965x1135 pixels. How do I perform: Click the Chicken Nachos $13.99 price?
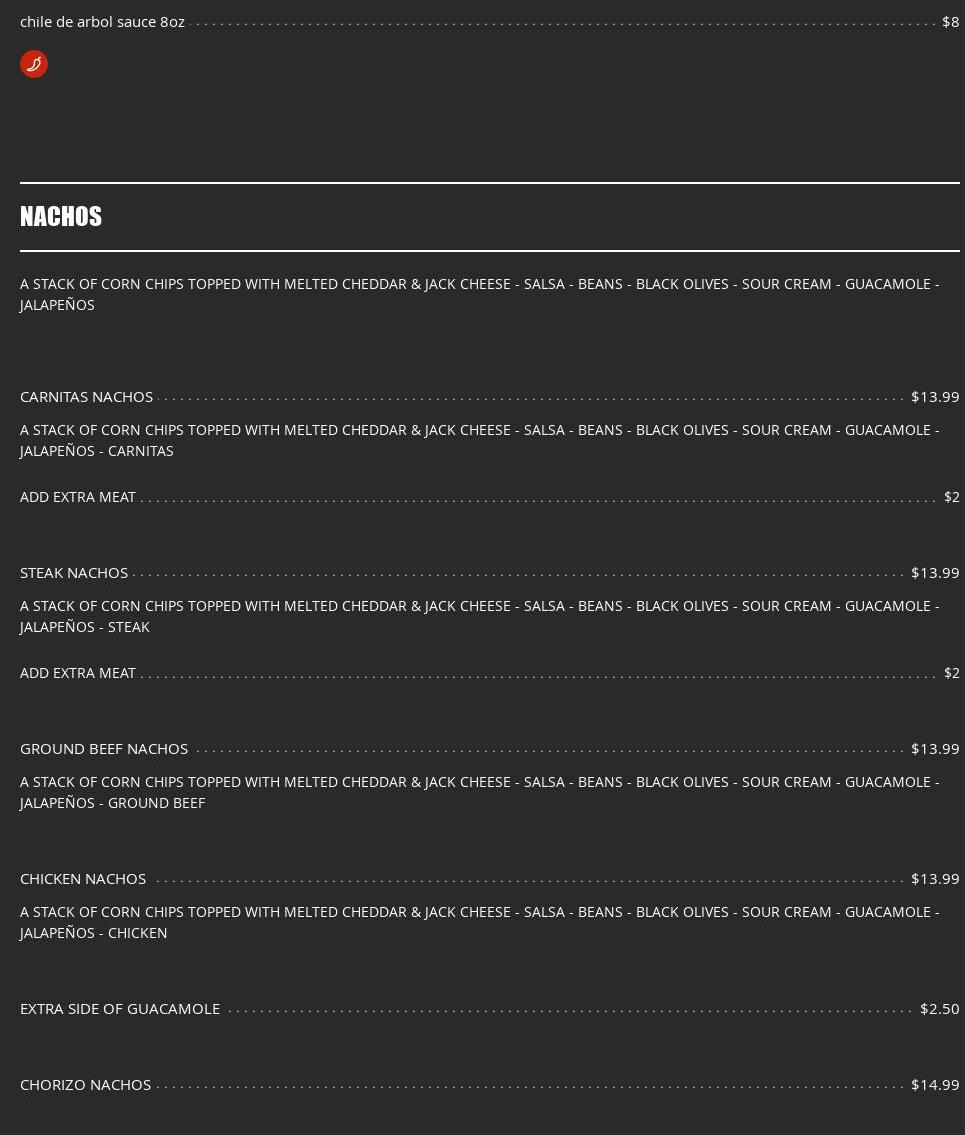934,879
